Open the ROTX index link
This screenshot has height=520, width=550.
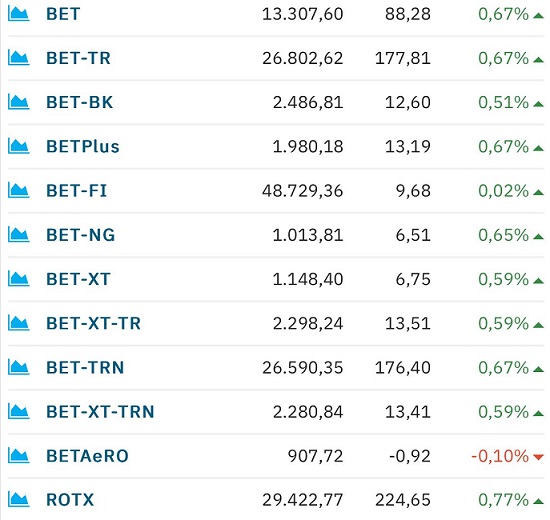pyautogui.click(x=70, y=500)
